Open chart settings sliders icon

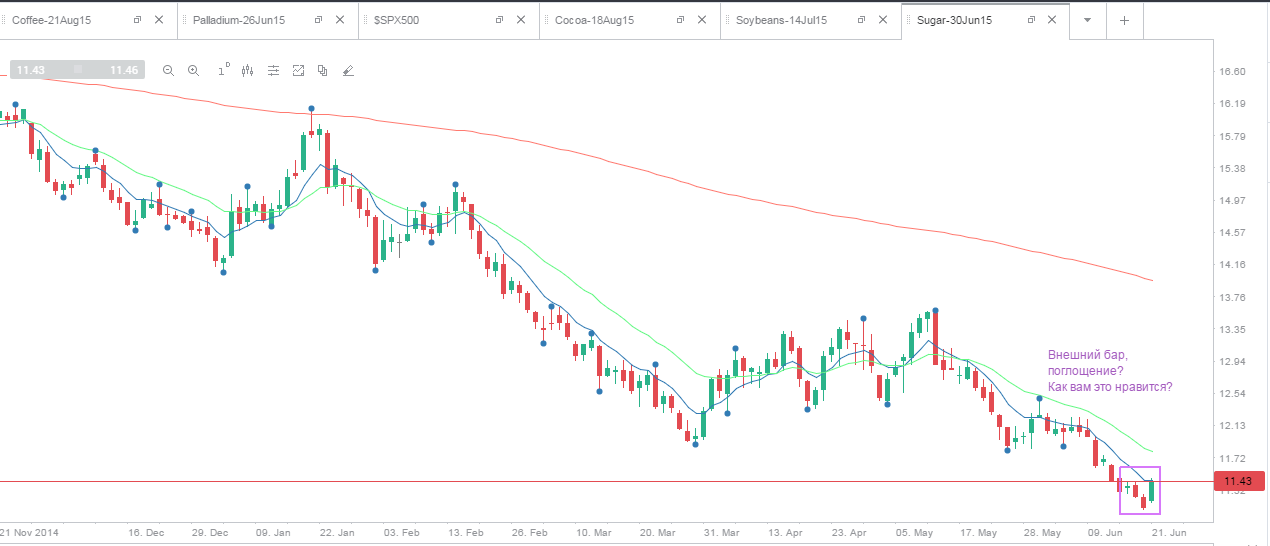tap(273, 70)
